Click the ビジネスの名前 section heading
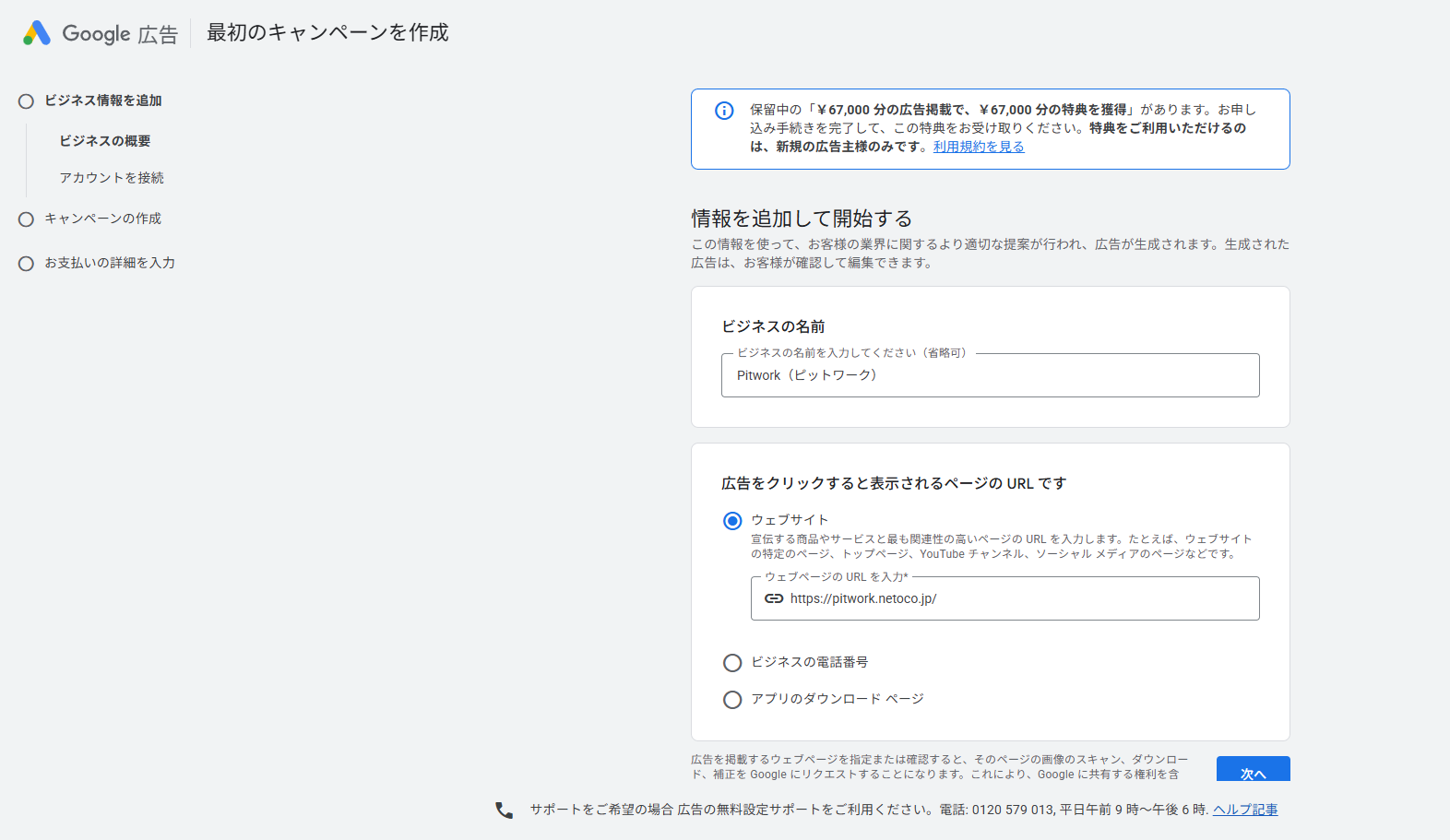 point(773,326)
